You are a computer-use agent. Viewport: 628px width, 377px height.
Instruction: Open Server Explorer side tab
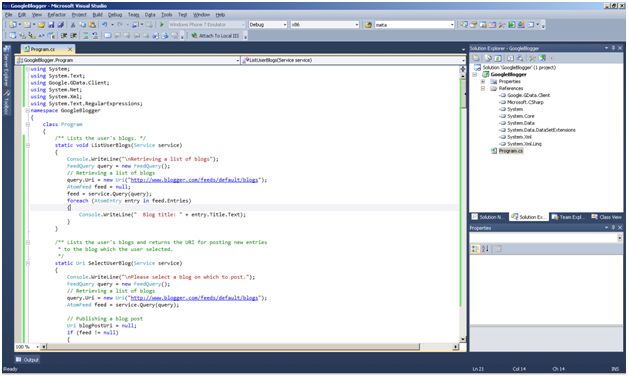click(x=6, y=66)
